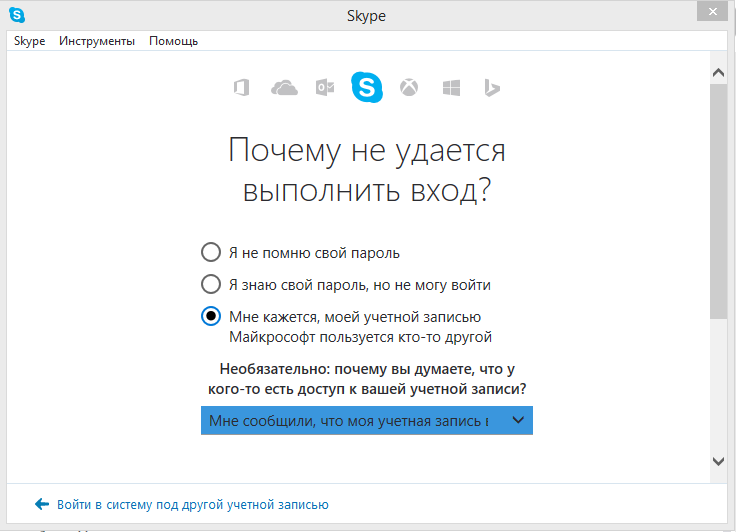Open the Помощь menu
This screenshot has height=532, width=736.
173,41
